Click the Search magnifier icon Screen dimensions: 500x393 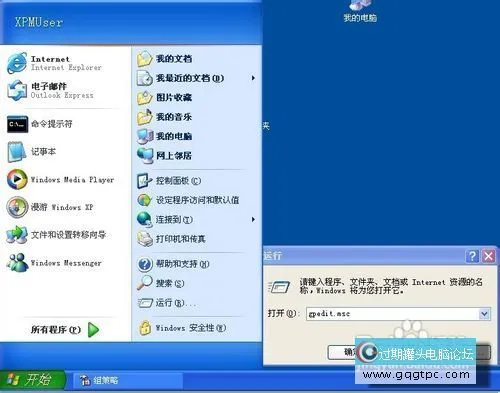pyautogui.click(x=145, y=283)
